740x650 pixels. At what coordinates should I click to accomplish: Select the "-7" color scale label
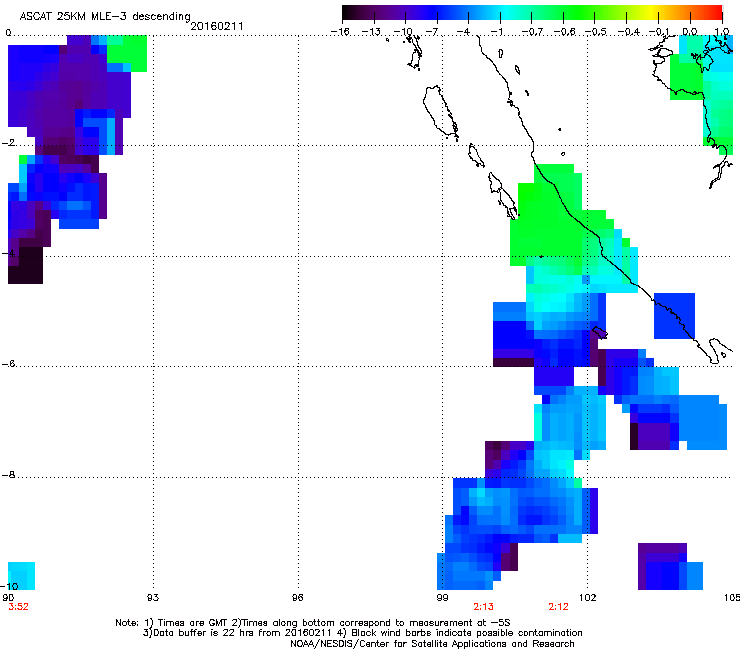431,32
